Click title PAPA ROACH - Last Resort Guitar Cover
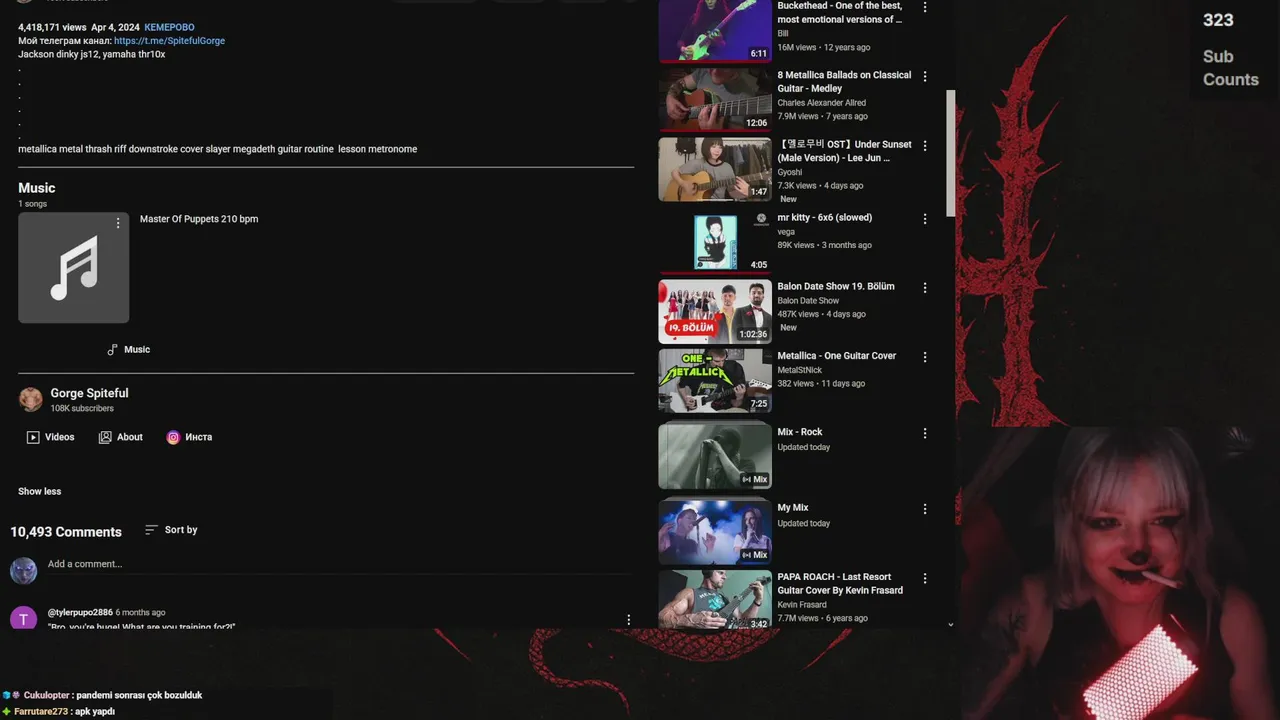 pyautogui.click(x=840, y=583)
